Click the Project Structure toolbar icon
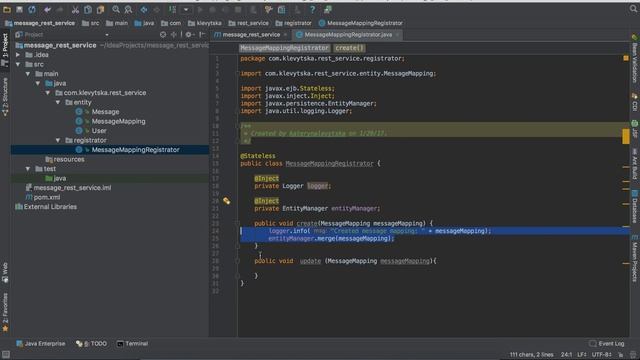640x360 pixels. pos(282,9)
